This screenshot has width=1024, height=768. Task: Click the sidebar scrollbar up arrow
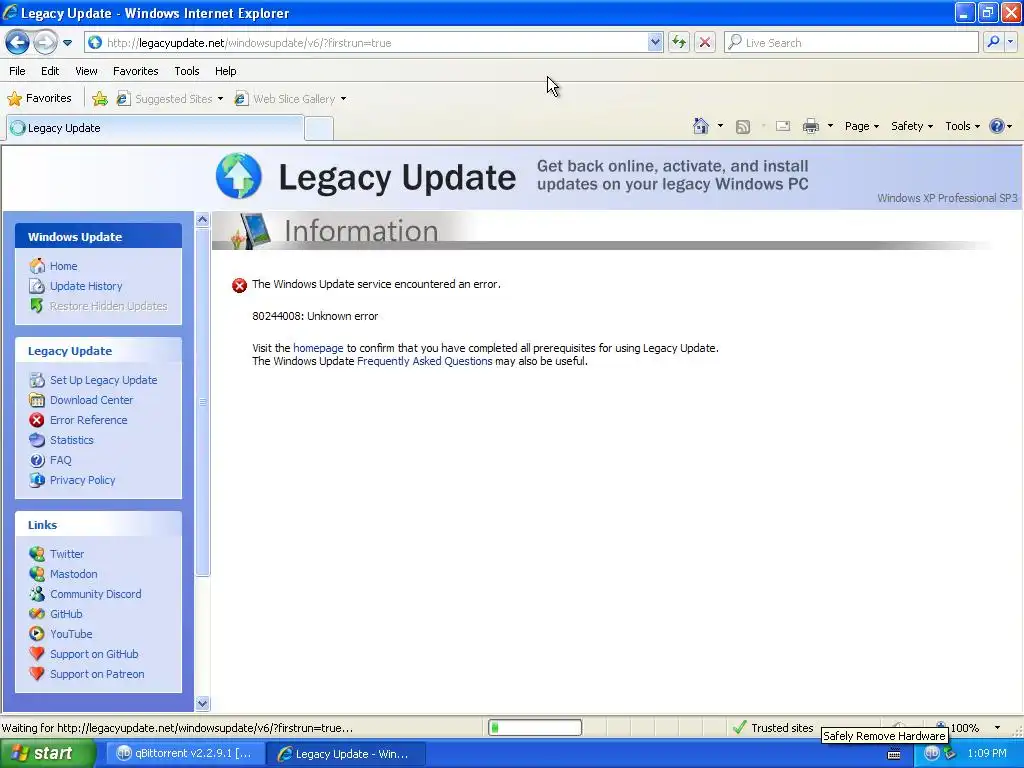pos(202,220)
